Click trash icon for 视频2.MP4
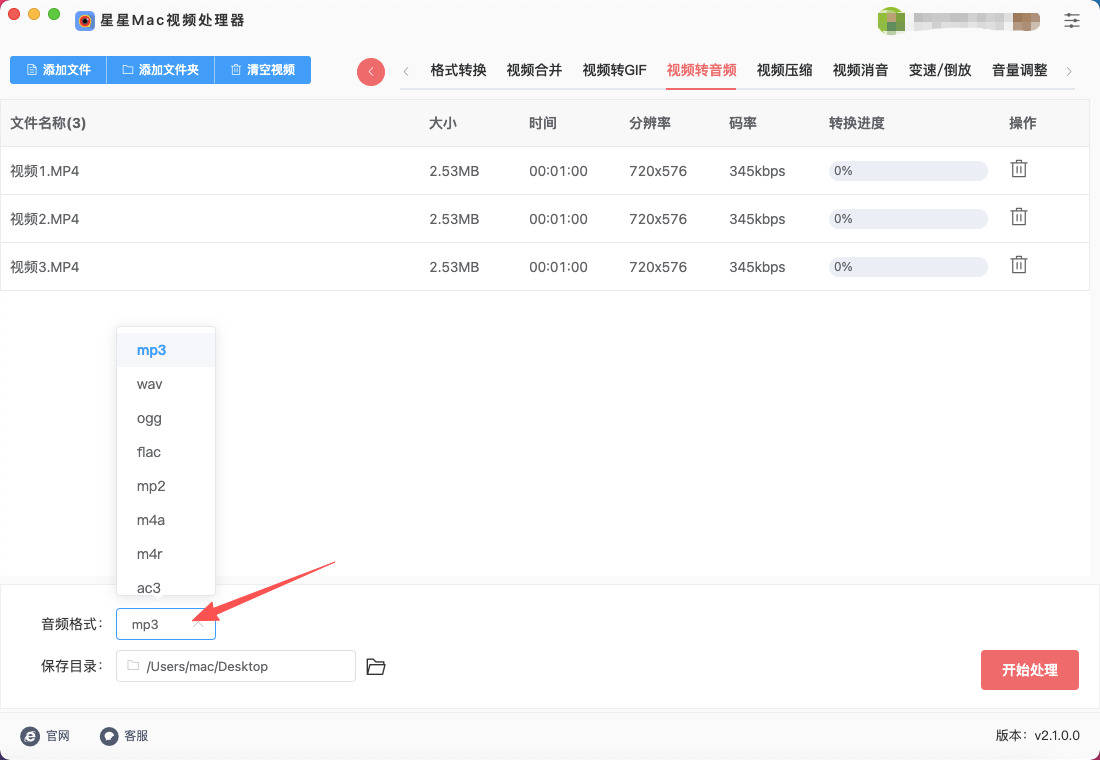 click(x=1018, y=217)
